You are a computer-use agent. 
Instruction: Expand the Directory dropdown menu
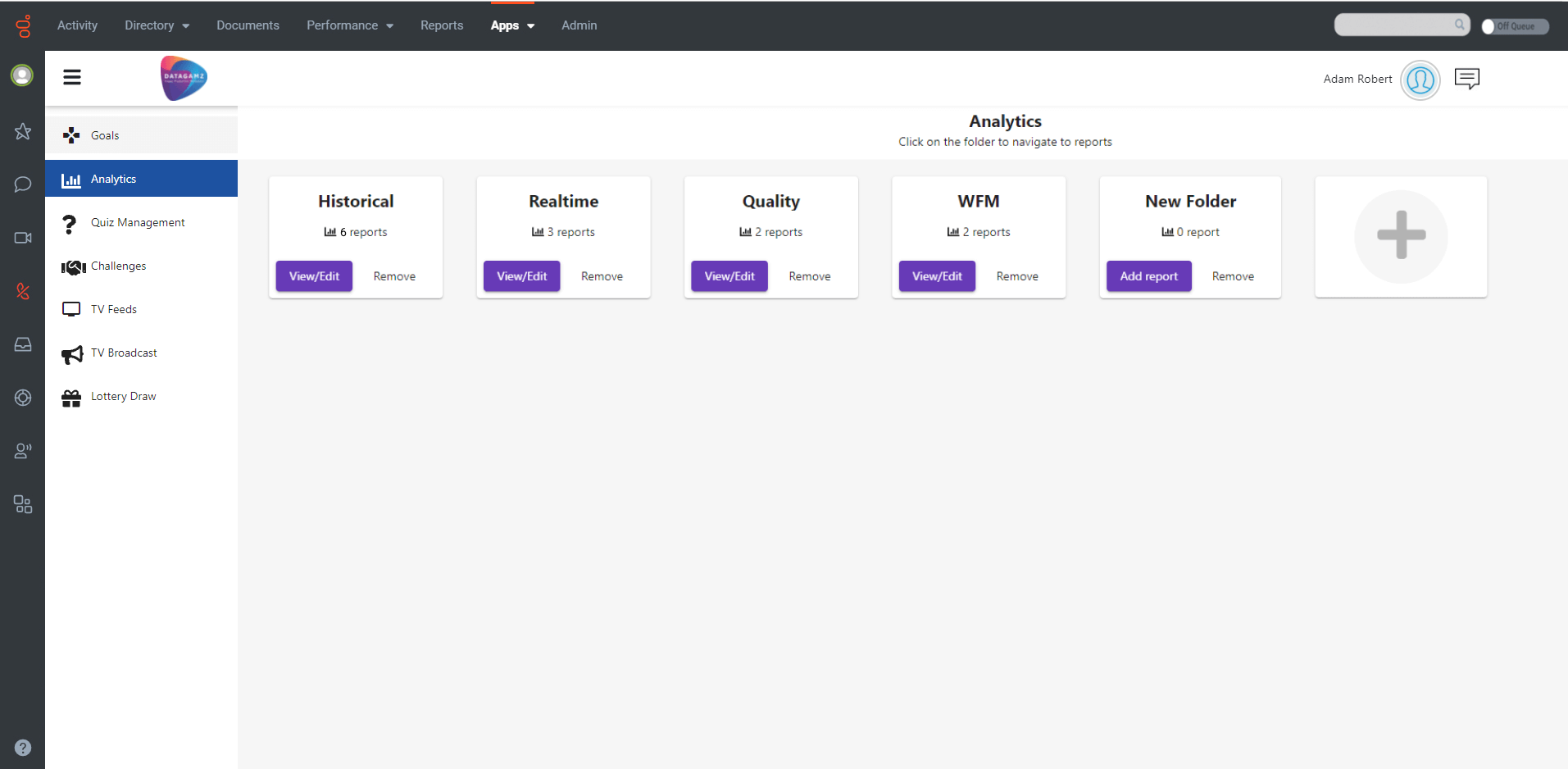[x=157, y=25]
